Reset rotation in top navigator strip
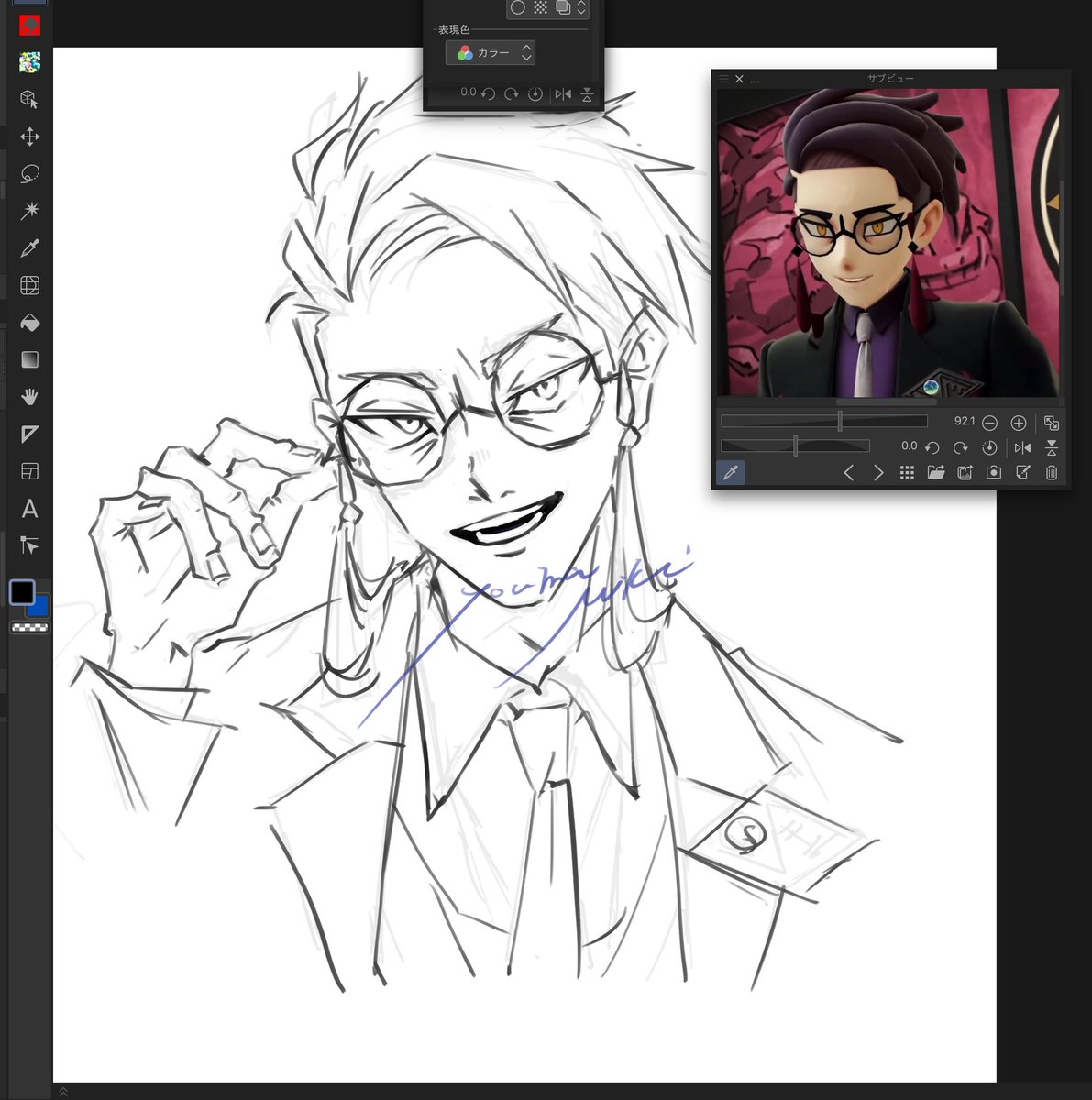This screenshot has height=1100, width=1092. [535, 93]
